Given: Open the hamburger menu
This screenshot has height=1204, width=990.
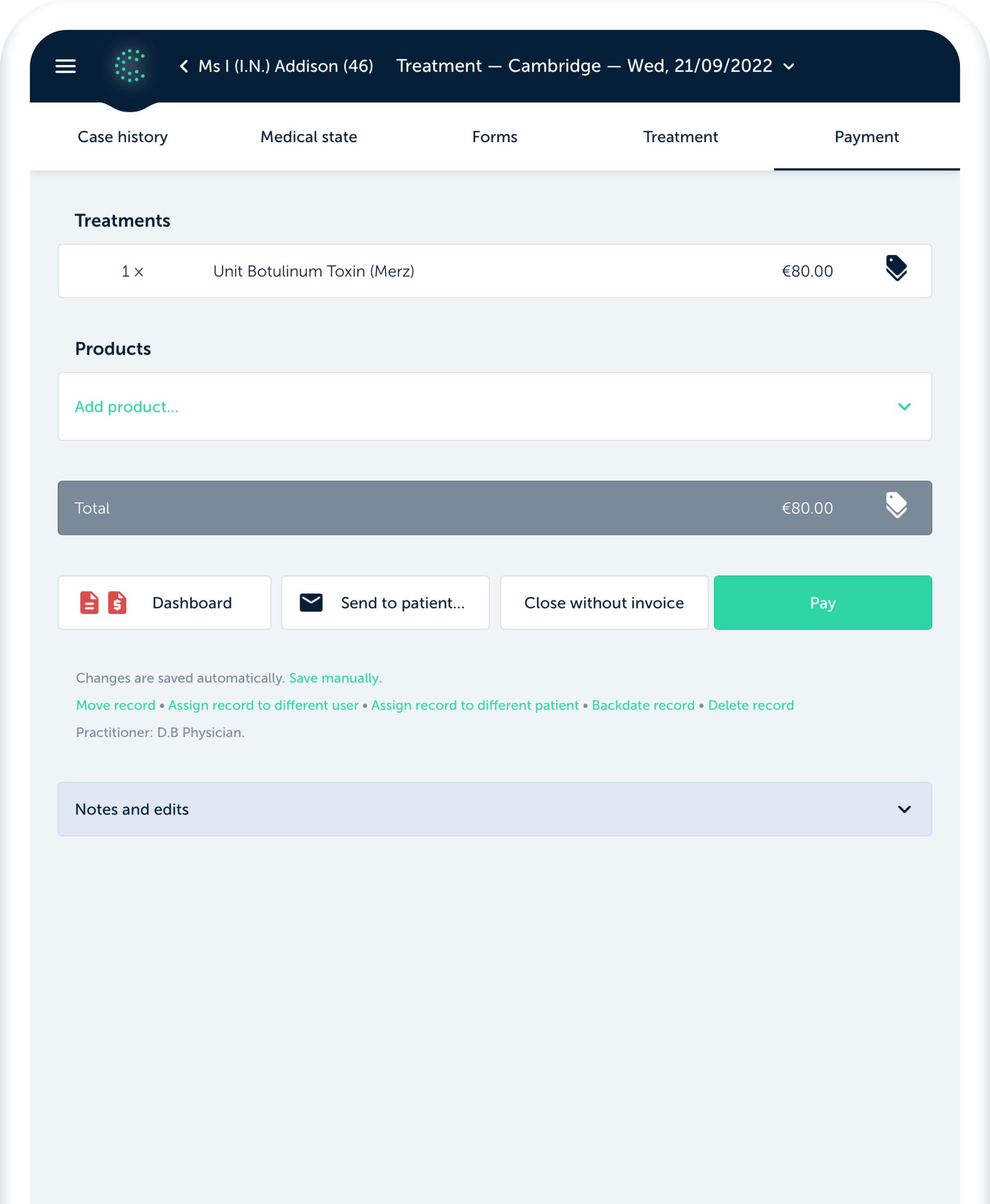Looking at the screenshot, I should point(66,66).
